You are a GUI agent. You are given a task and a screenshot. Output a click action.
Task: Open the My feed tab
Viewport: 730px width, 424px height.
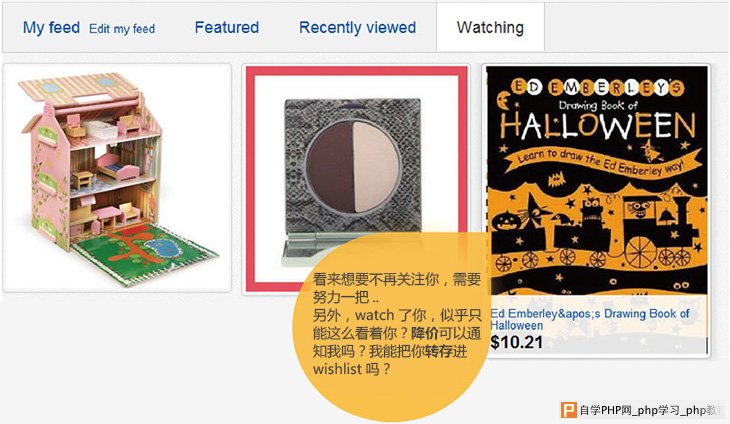tap(51, 27)
